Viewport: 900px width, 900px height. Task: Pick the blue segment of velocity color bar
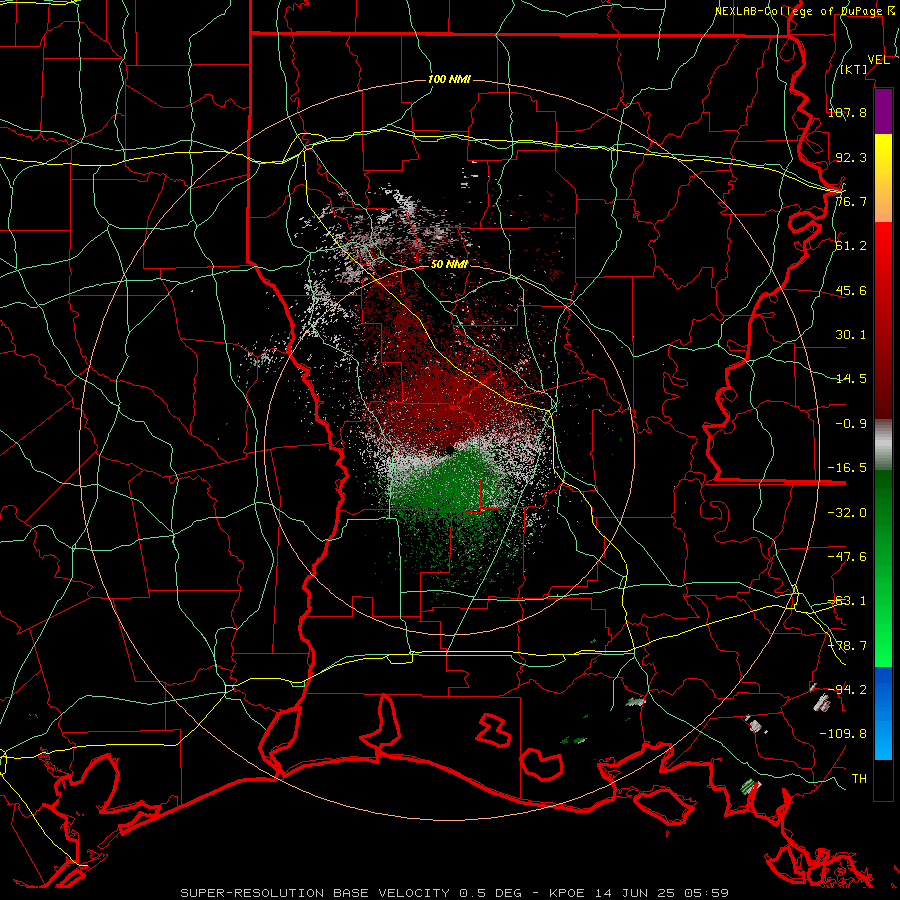[883, 713]
